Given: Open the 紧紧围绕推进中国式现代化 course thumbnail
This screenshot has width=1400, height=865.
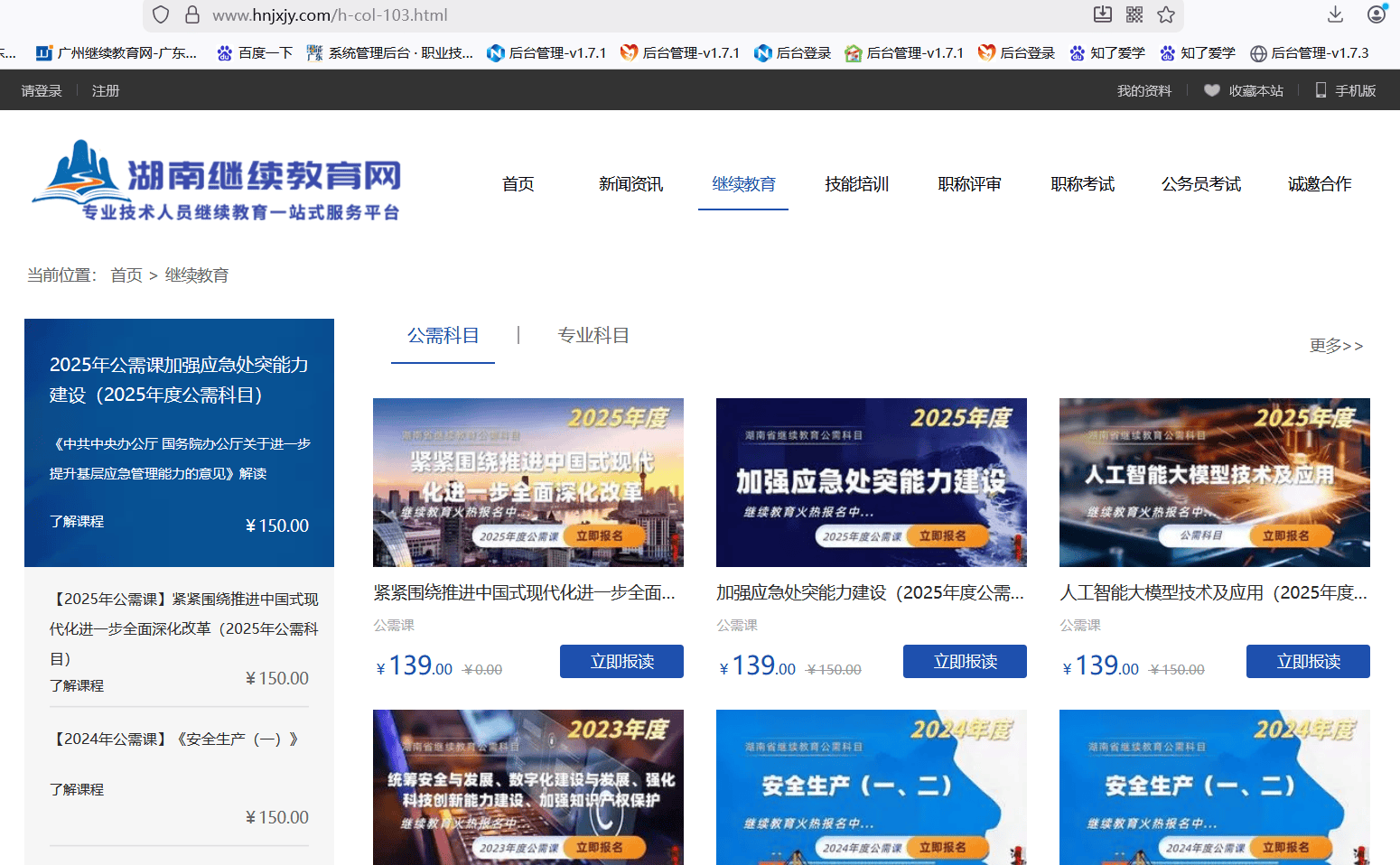Looking at the screenshot, I should point(528,482).
